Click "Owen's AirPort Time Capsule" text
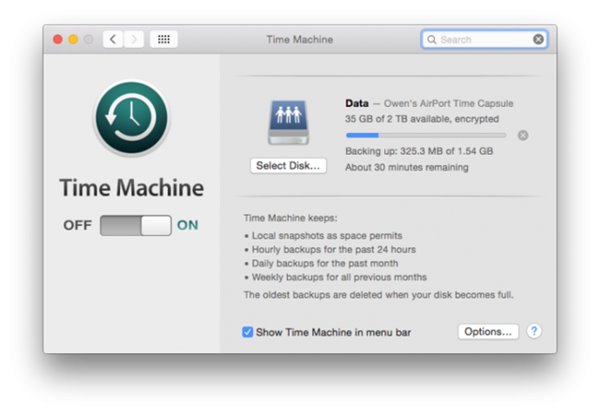Screen dimensions: 600x415 [448, 104]
